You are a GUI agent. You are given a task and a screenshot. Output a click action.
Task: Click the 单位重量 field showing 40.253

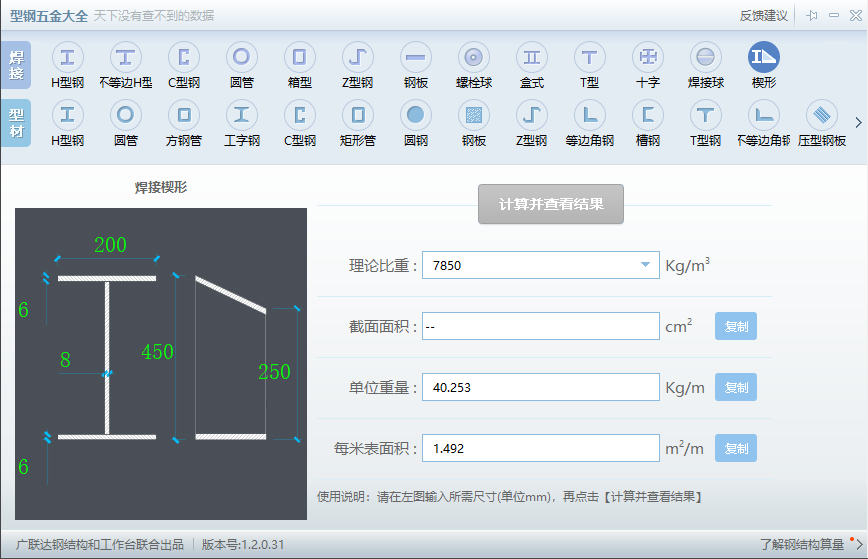(x=541, y=387)
